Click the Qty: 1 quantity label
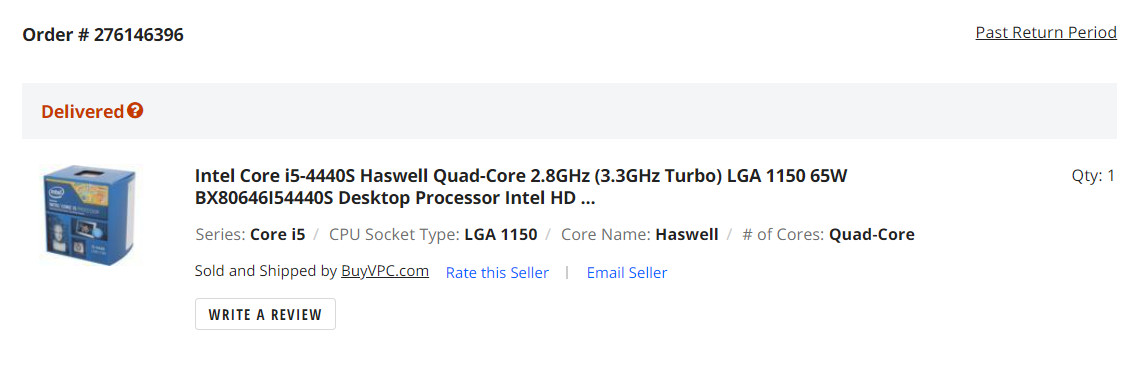Screen dimensions: 1126x377 (1094, 176)
